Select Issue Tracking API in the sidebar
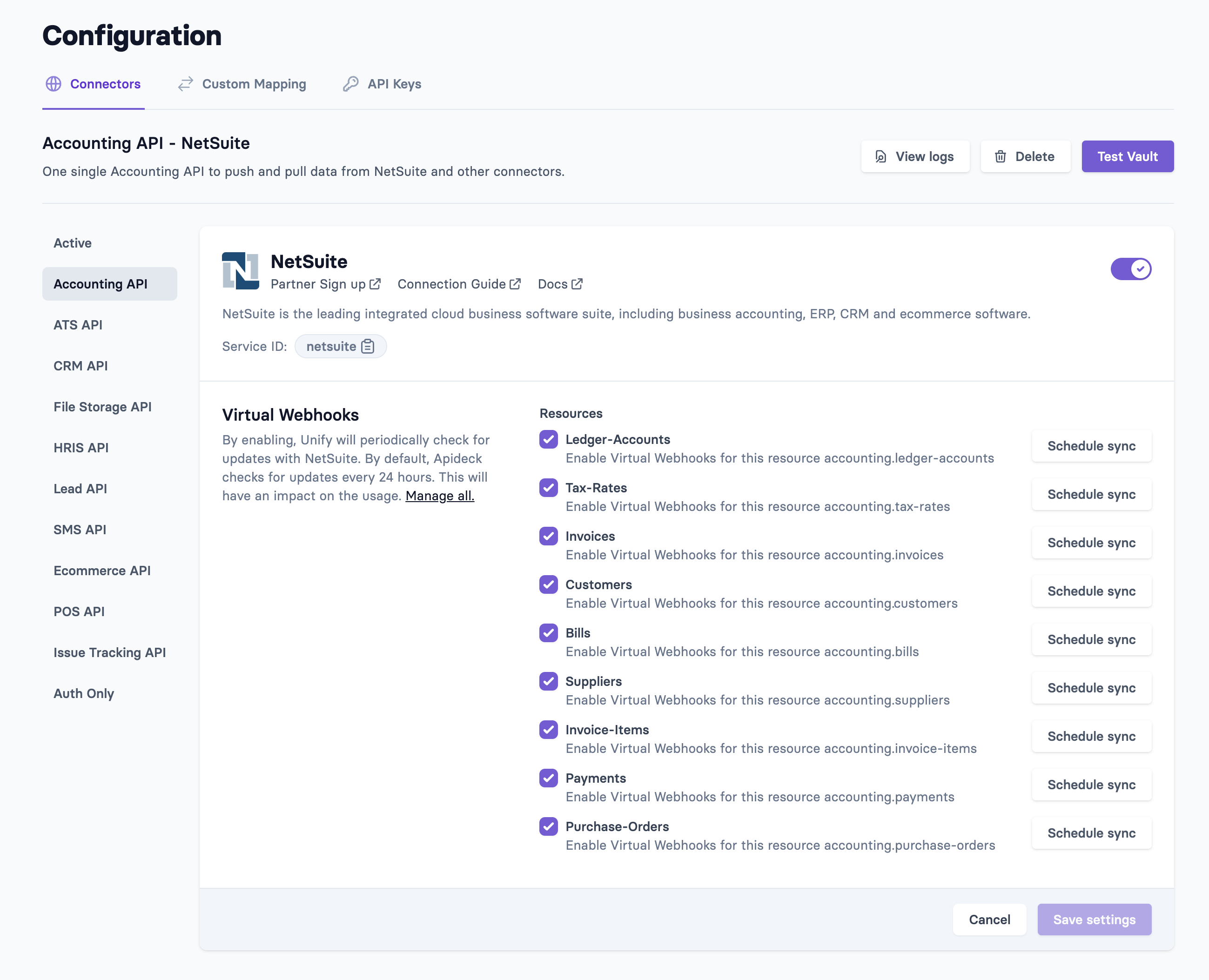Viewport: 1209px width, 980px height. (109, 652)
